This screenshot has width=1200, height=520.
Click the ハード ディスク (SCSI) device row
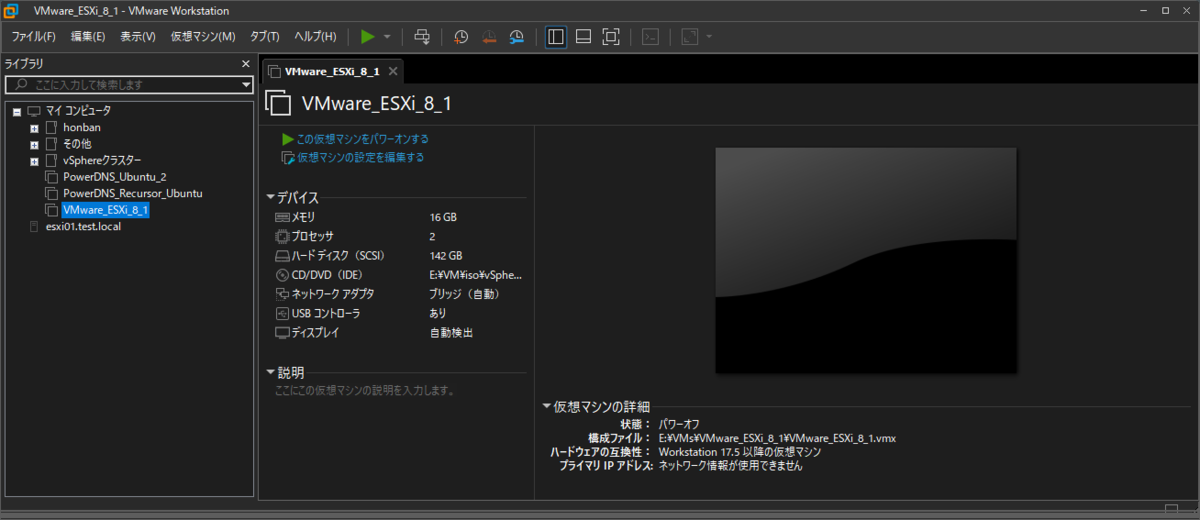point(399,256)
